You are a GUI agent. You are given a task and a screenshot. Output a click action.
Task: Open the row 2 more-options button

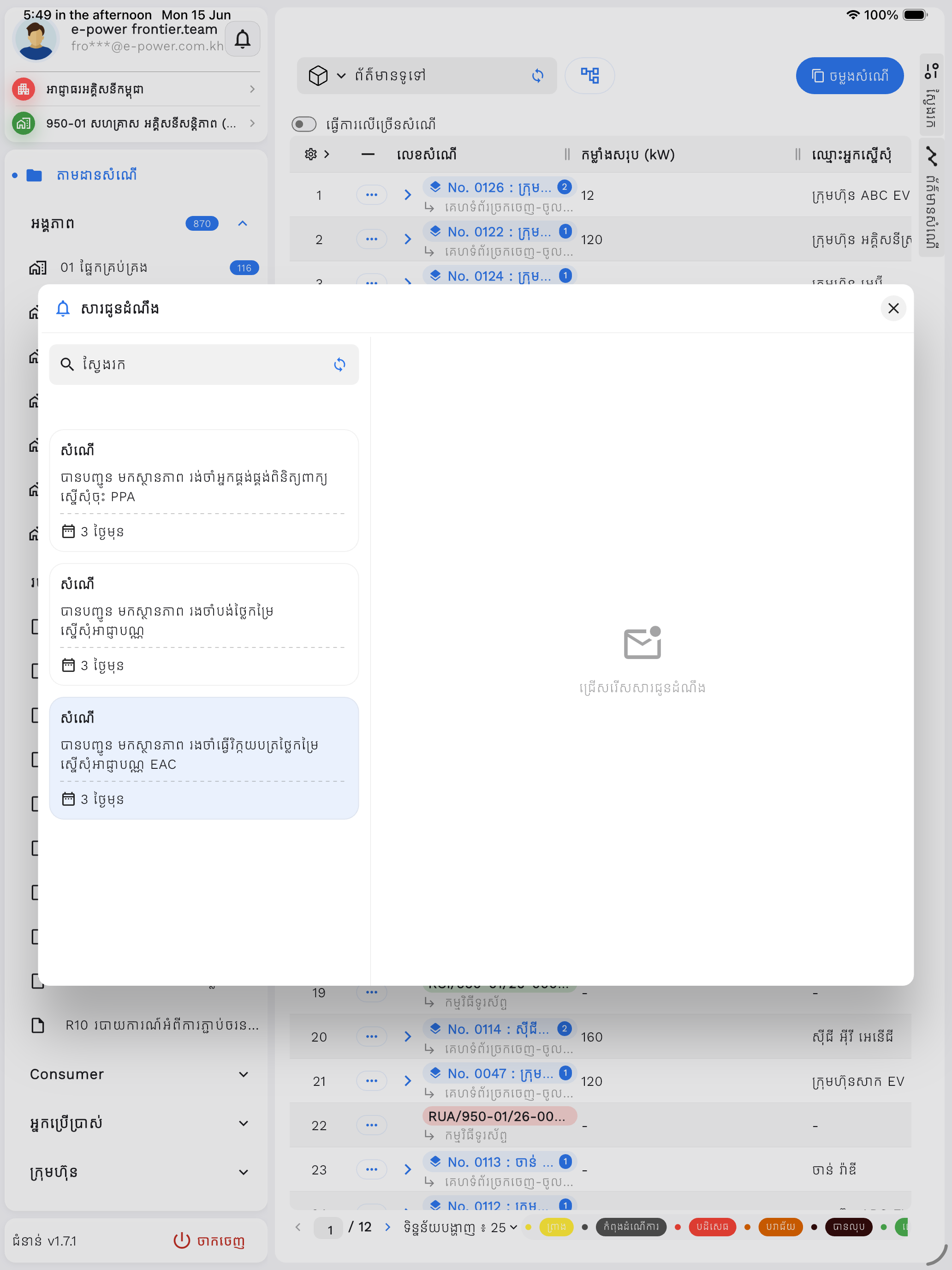pos(371,240)
